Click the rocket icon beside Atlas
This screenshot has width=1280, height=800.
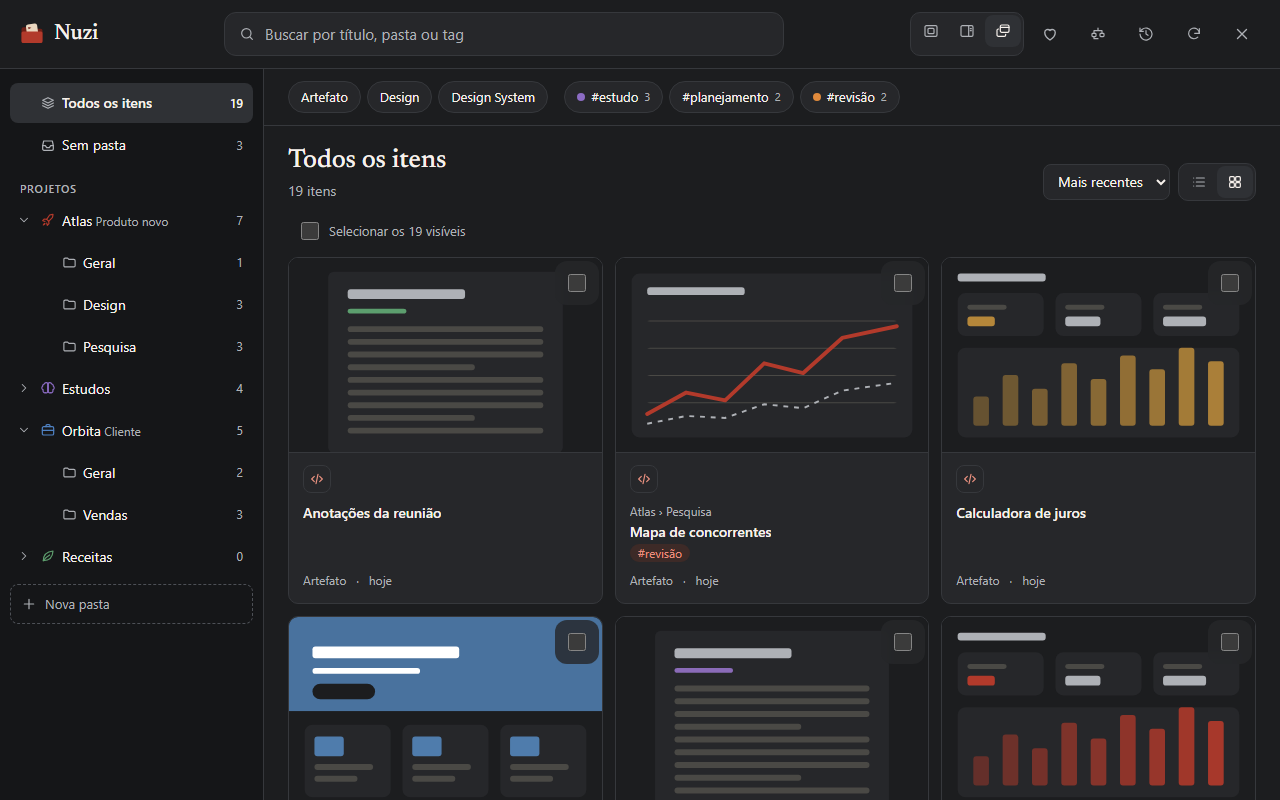[x=48, y=221]
